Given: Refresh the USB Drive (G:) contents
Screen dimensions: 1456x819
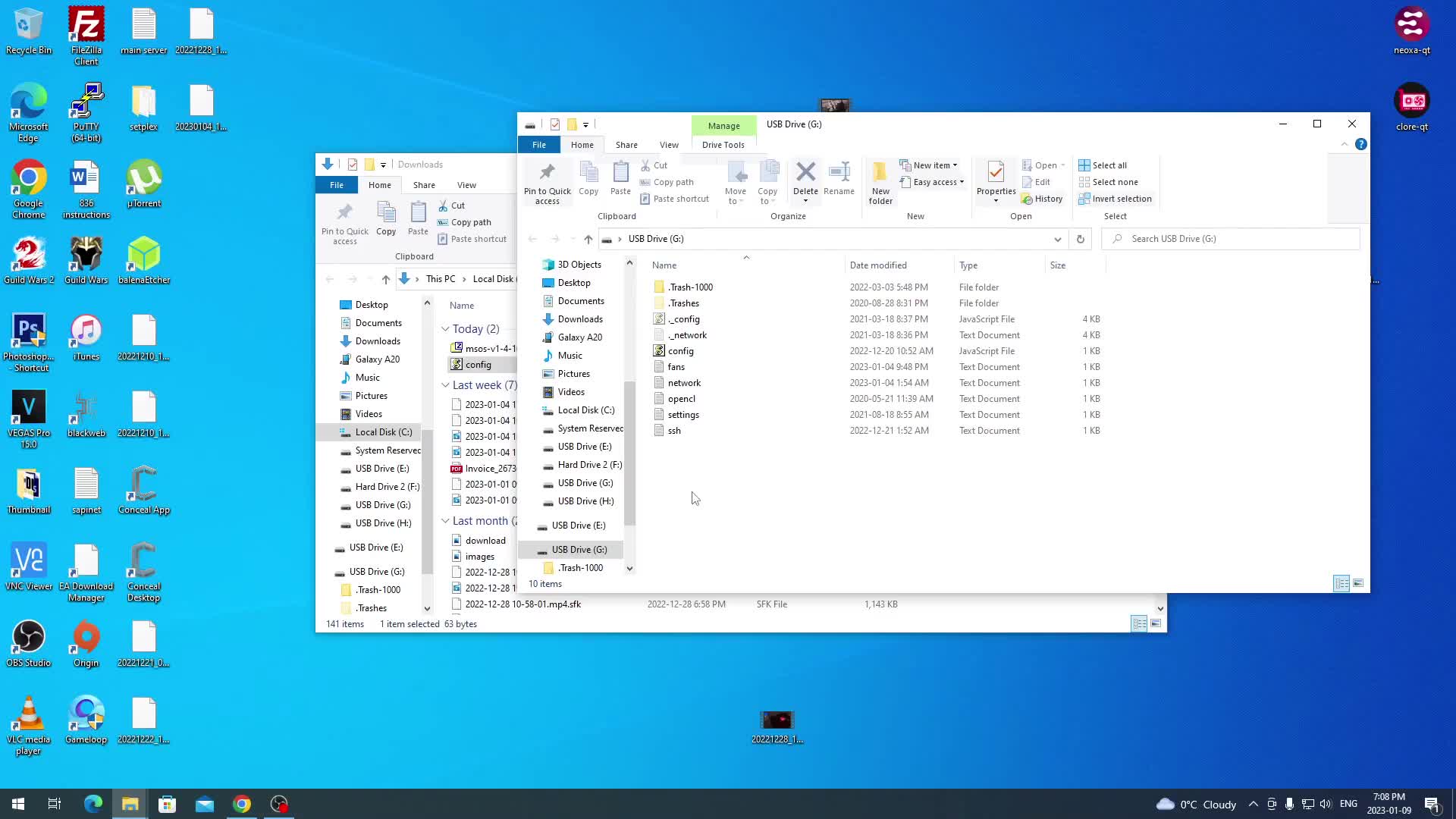Looking at the screenshot, I should coord(1080,239).
